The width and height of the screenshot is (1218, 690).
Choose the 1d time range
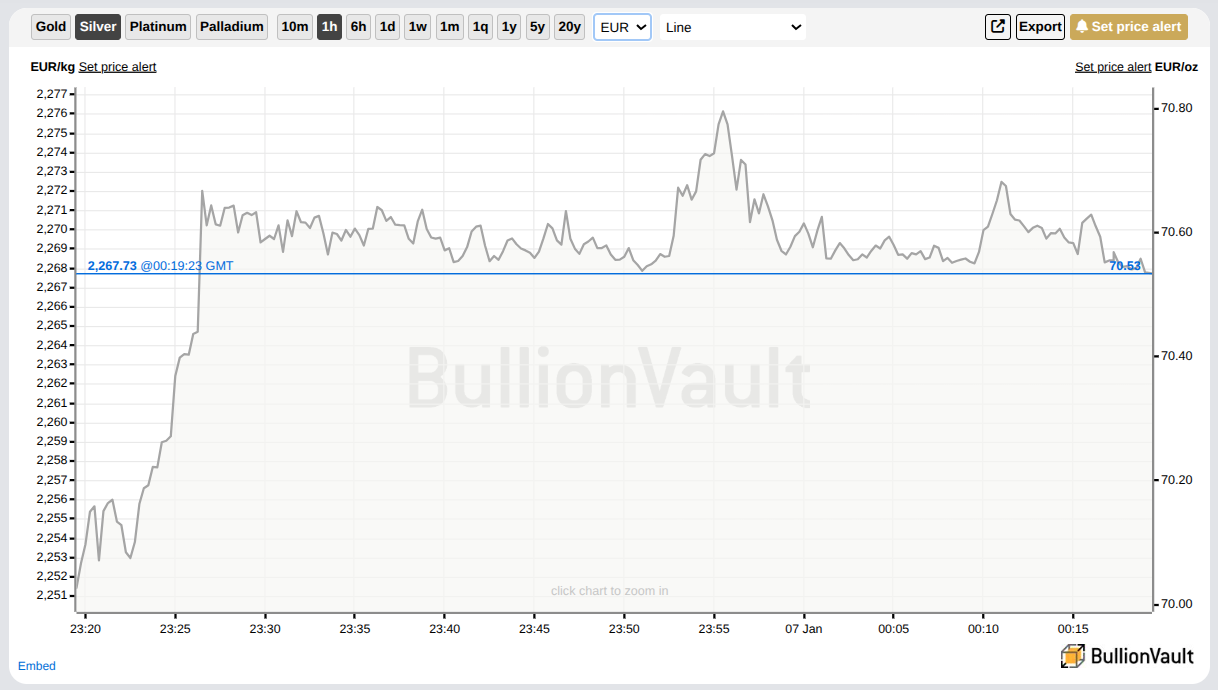click(387, 27)
